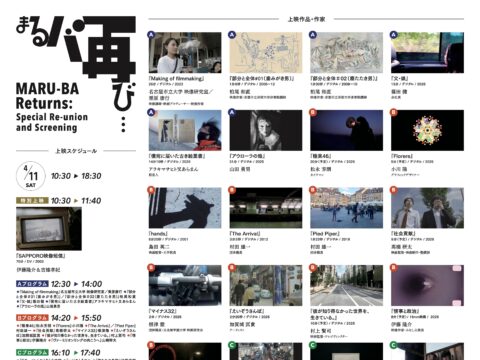
Task: Select the Aプログラム blue label
Action: tap(32, 284)
